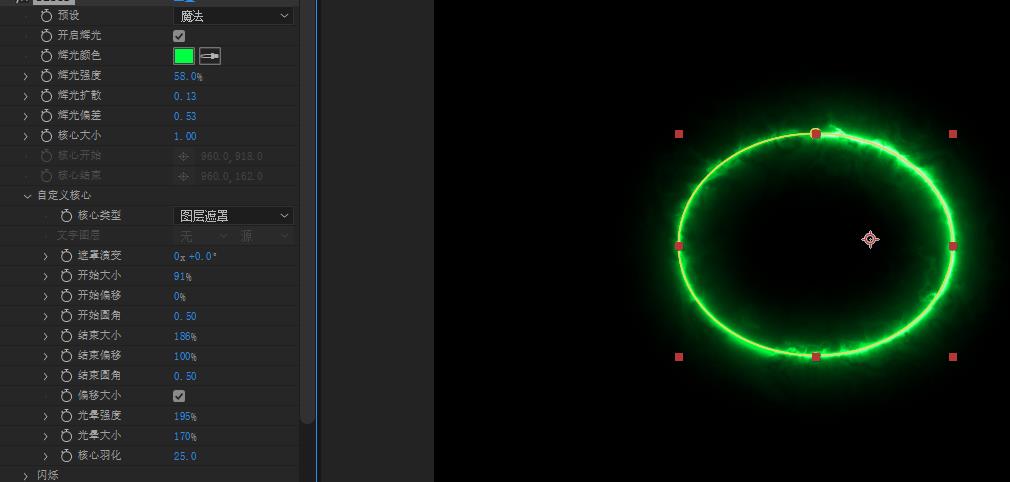Click the 25.0 核心羽化 value
The image size is (1010, 482).
[185, 456]
